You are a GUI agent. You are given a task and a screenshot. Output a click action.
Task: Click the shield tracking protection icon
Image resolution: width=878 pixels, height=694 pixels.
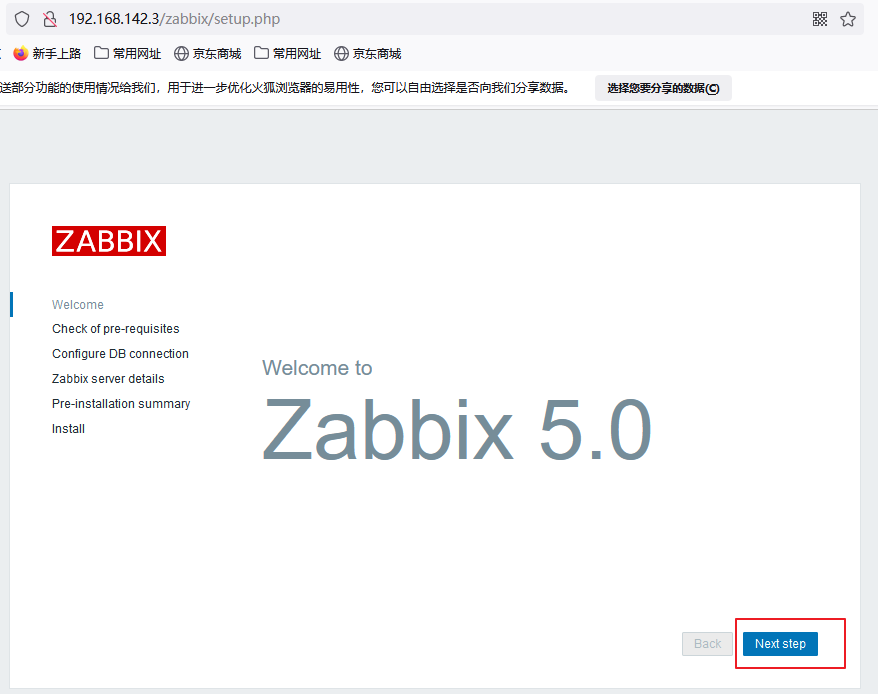point(22,19)
